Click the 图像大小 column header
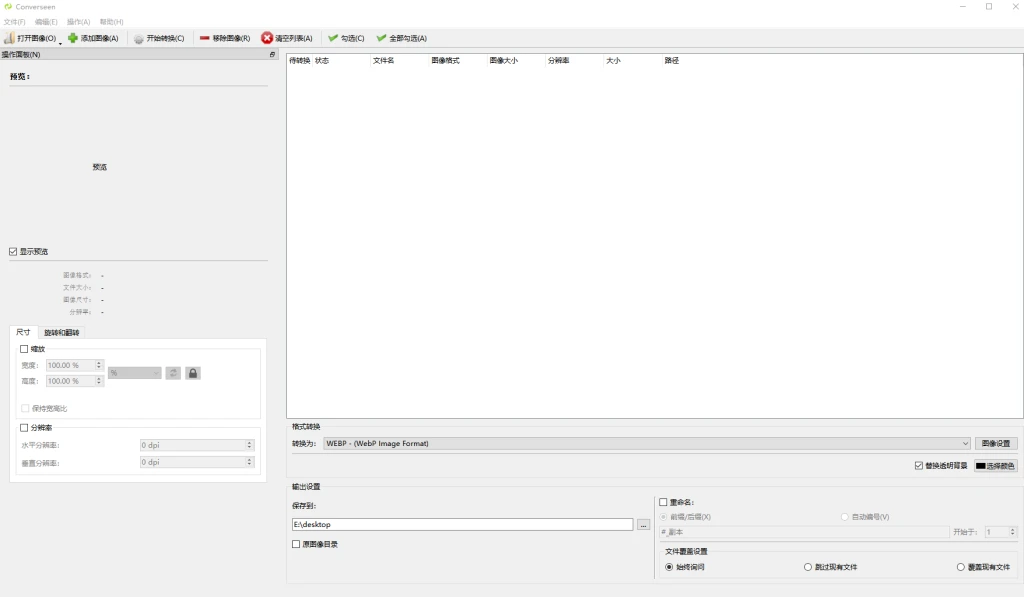The image size is (1024, 597). tap(516, 60)
